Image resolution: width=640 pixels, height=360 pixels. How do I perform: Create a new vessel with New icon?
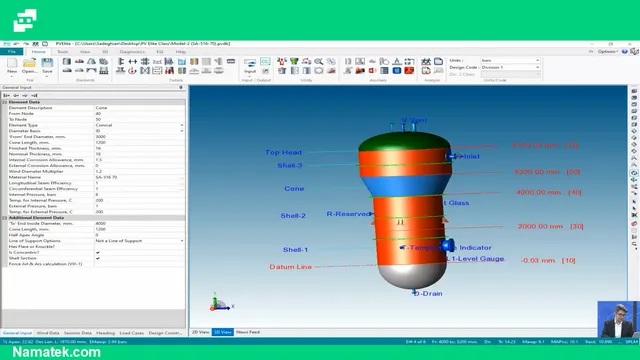pos(12,65)
